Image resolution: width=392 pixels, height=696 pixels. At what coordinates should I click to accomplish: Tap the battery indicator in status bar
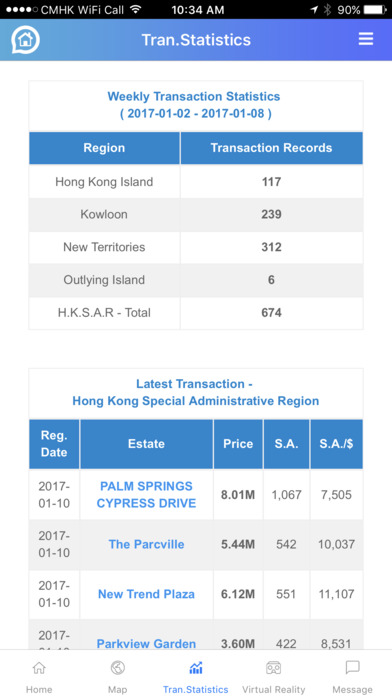pos(375,9)
